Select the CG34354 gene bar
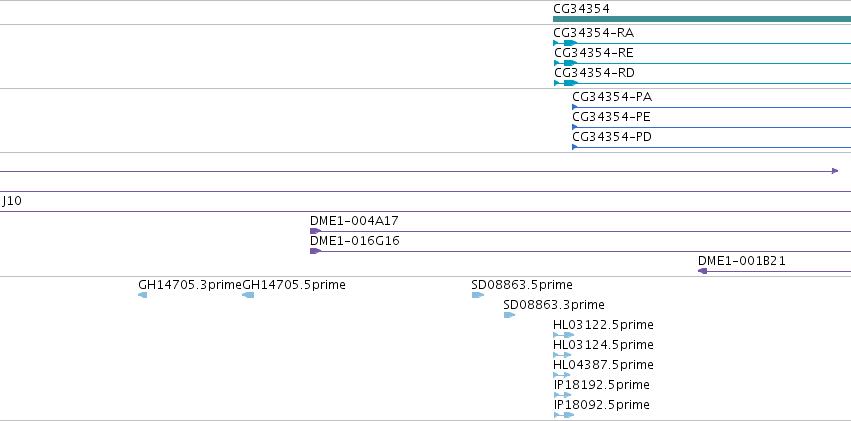Screen dimensions: 851x421 tap(702, 19)
